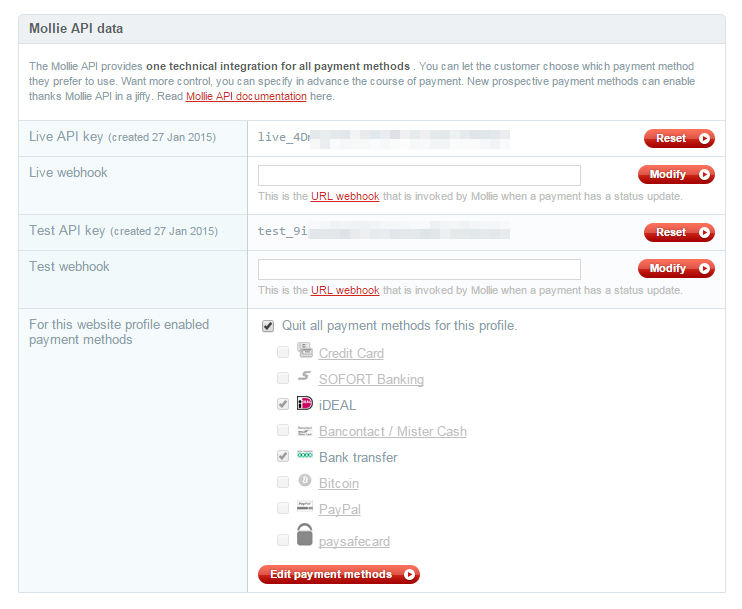Click 'Test API key' row label
742x609 pixels.
pos(124,231)
